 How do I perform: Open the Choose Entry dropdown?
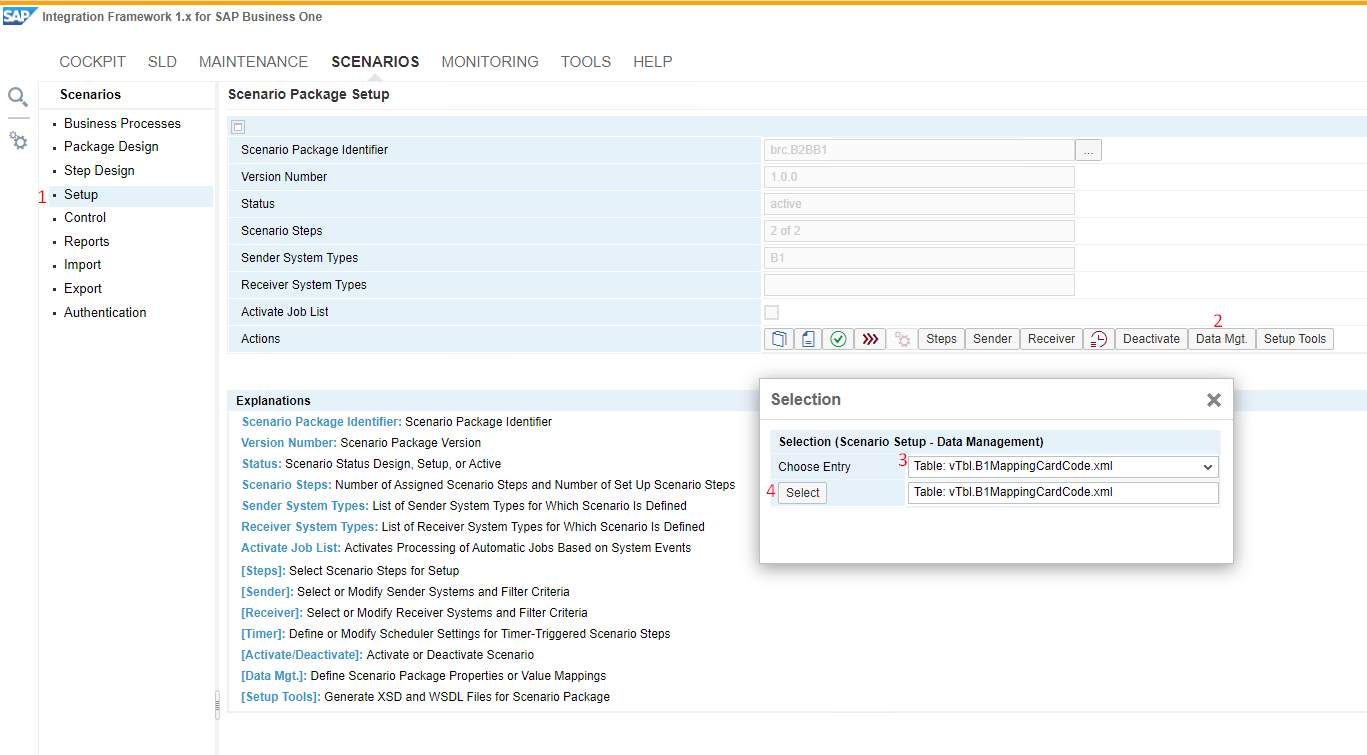pos(1063,466)
